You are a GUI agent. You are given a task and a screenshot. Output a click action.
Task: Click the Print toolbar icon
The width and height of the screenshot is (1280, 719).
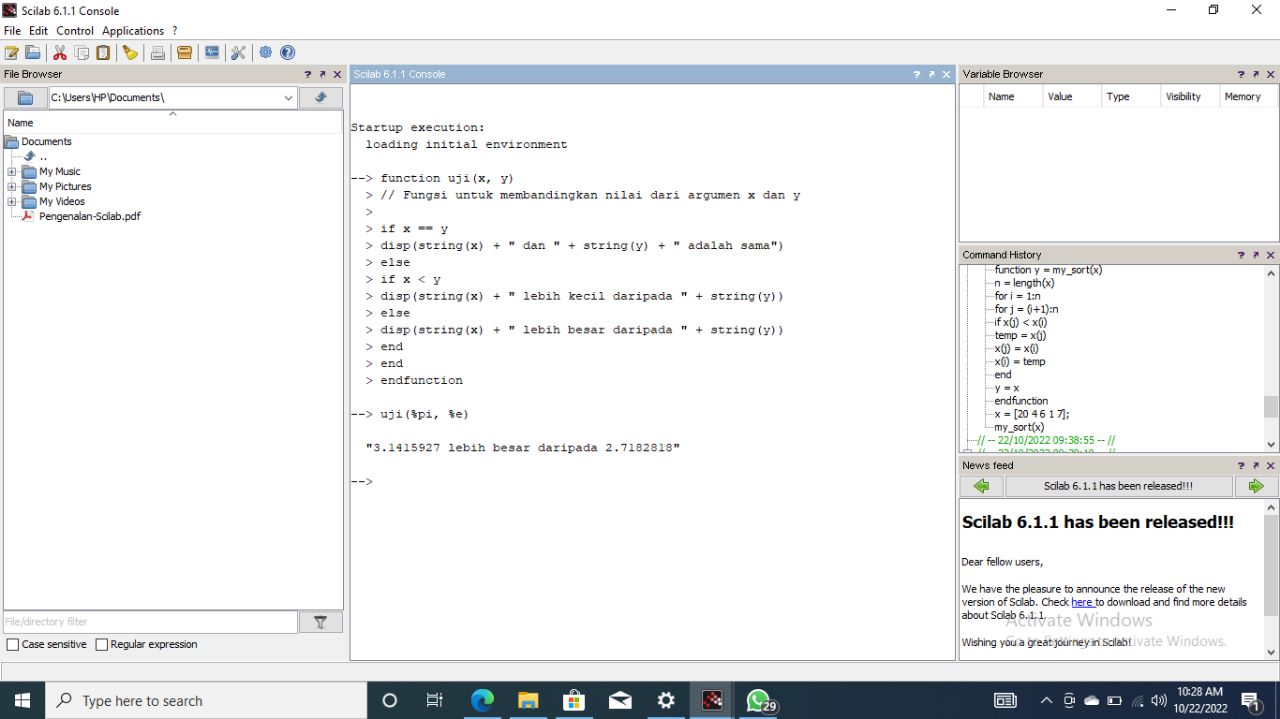click(158, 53)
